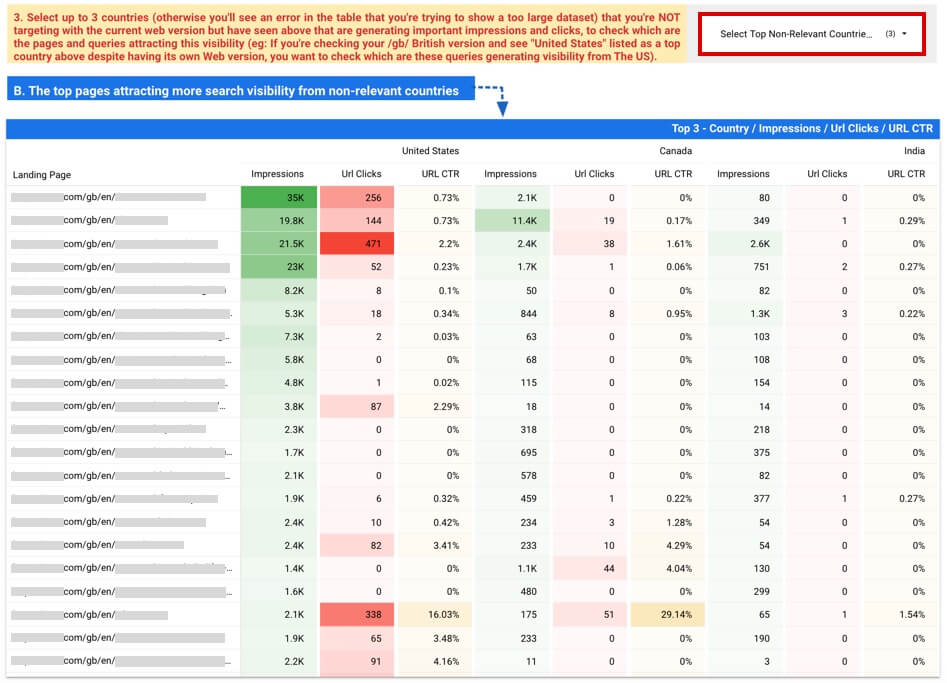Sort by Canada URL CTR header
The height and width of the screenshot is (683, 947).
click(673, 174)
